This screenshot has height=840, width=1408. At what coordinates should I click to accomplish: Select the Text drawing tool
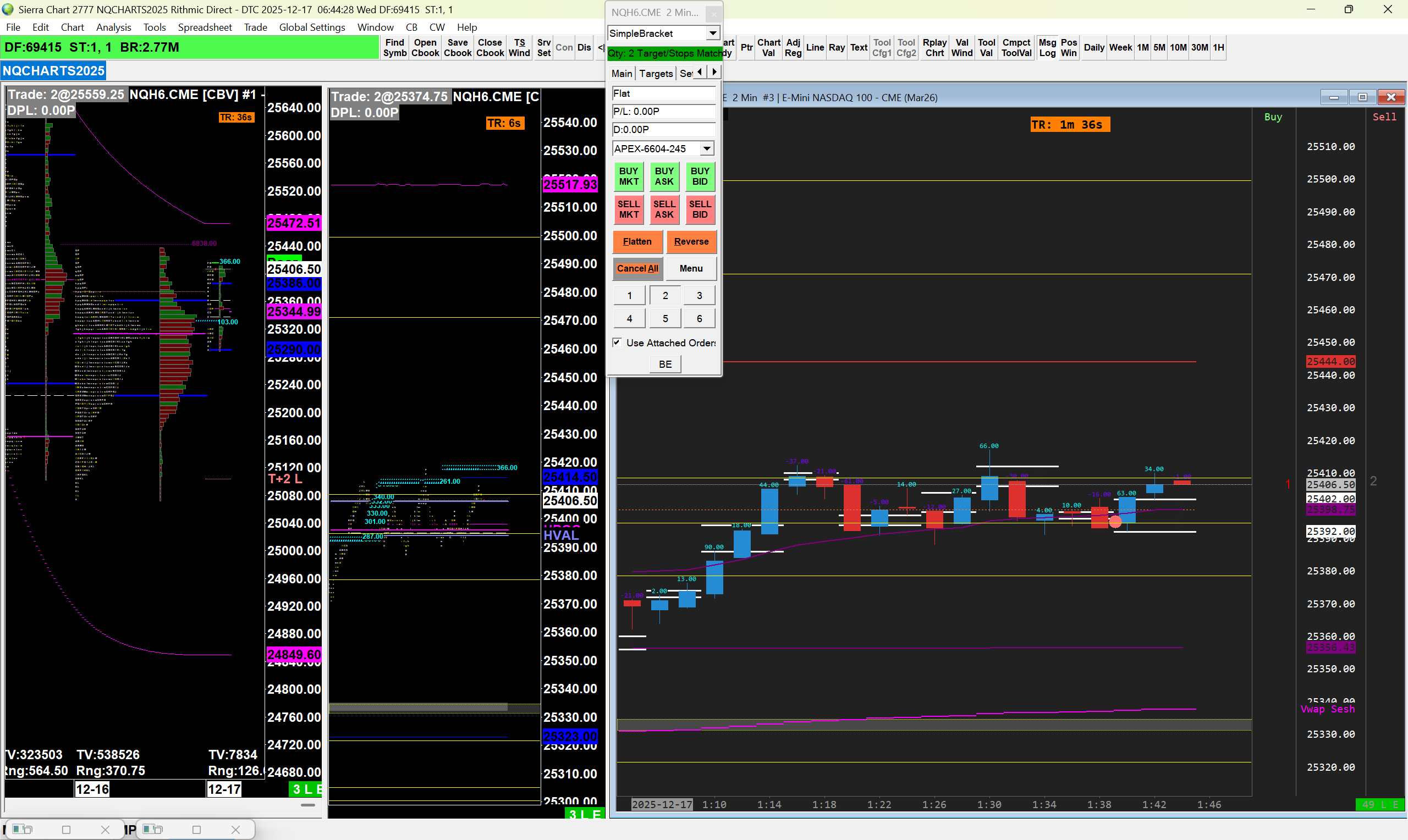click(x=858, y=47)
